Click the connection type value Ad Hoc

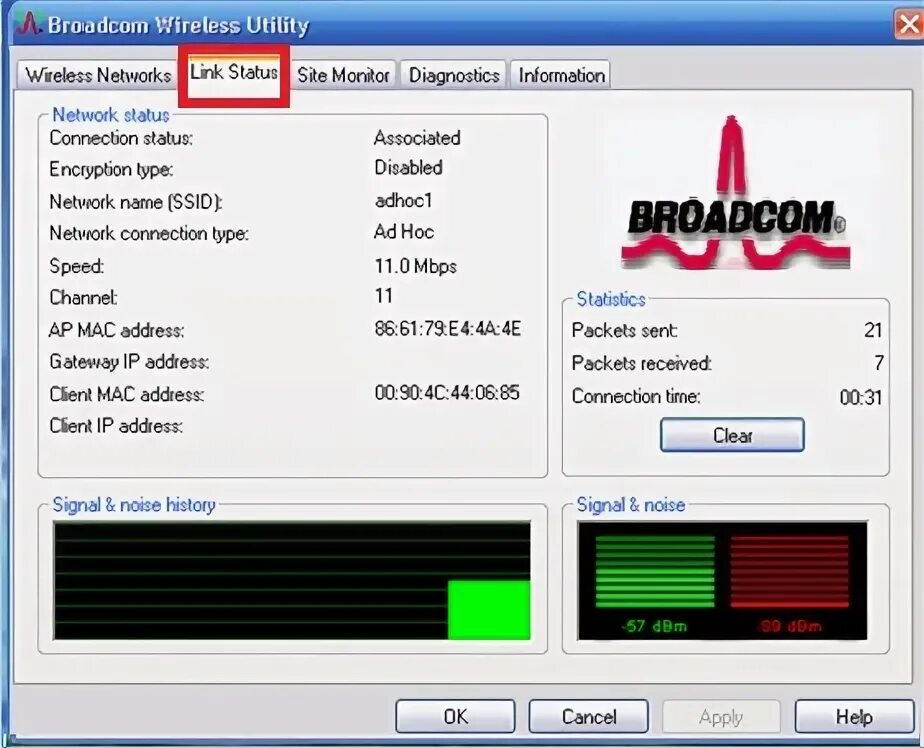click(404, 232)
